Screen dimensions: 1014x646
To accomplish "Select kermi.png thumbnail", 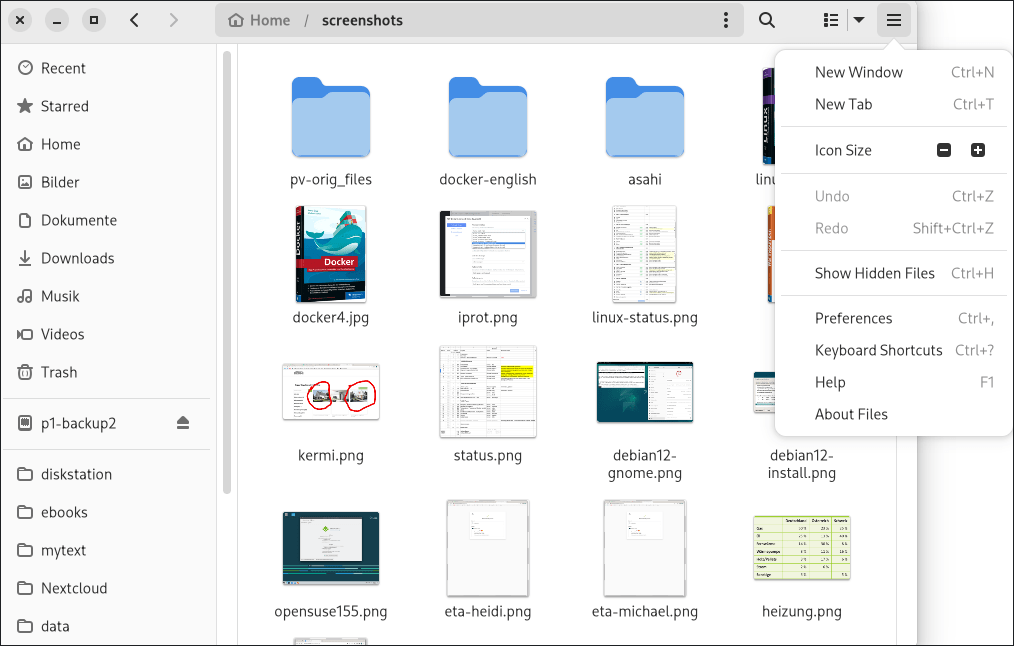I will (330, 392).
